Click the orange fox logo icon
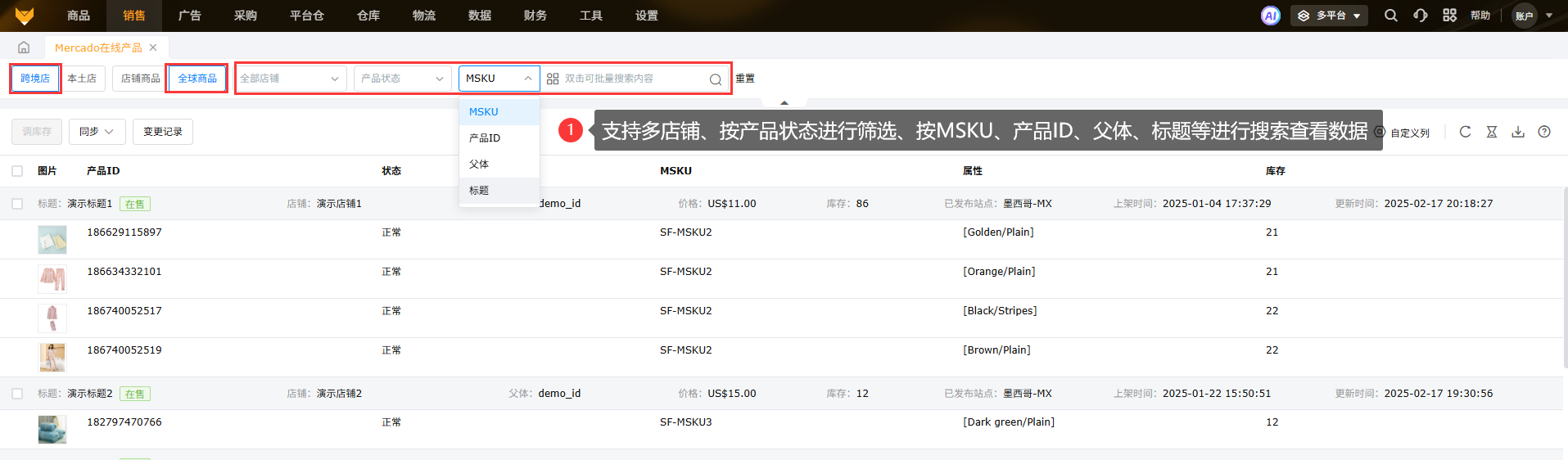Viewport: 1568px width, 460px height. point(25,16)
